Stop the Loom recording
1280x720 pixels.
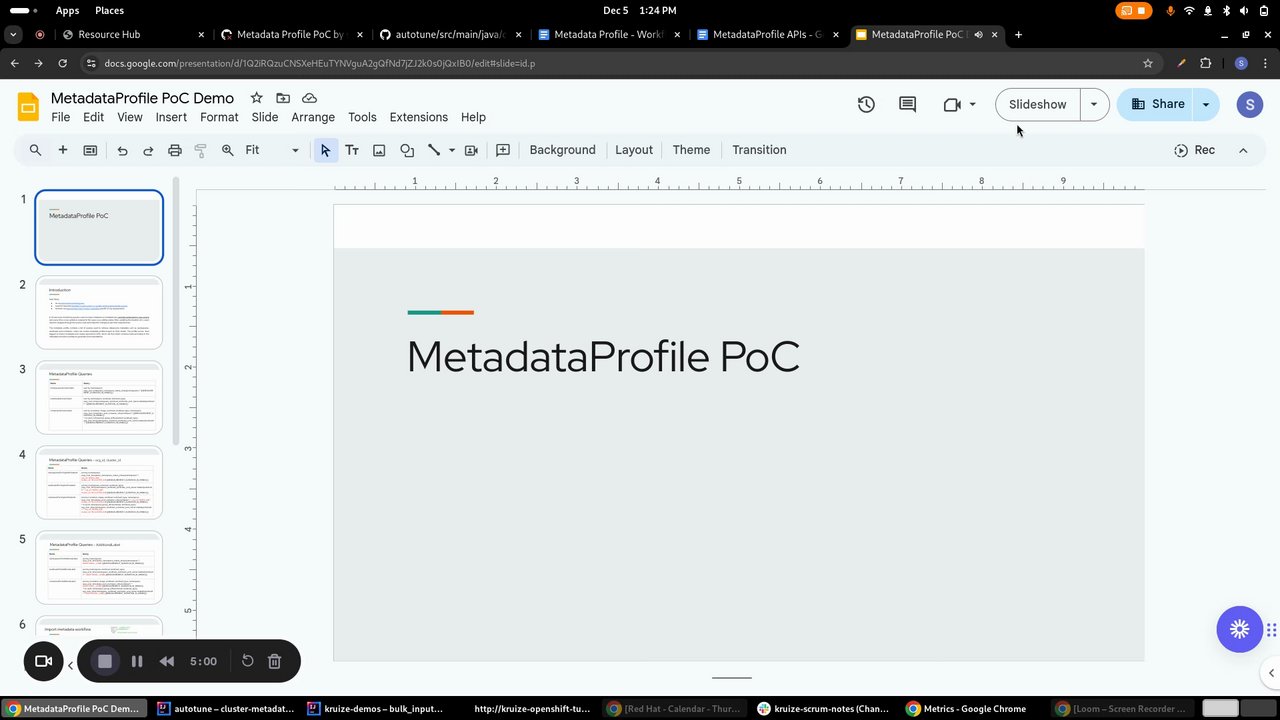(105, 661)
